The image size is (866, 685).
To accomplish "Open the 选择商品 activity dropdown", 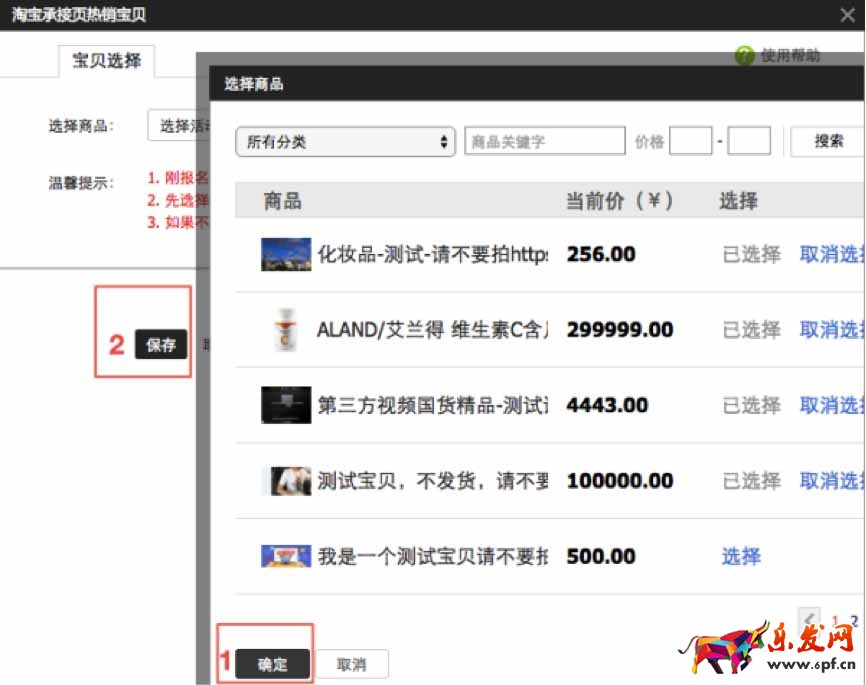I will coord(177,126).
